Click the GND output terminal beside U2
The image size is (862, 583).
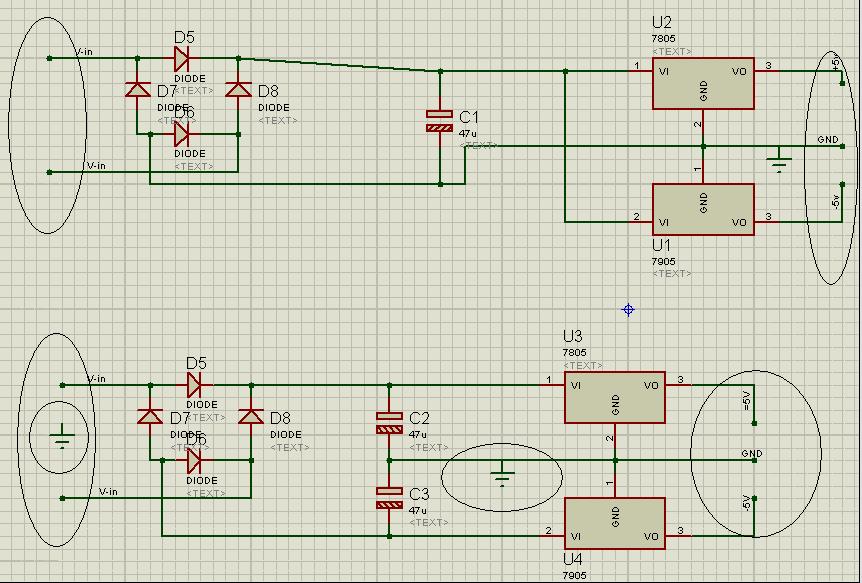pyautogui.click(x=842, y=146)
